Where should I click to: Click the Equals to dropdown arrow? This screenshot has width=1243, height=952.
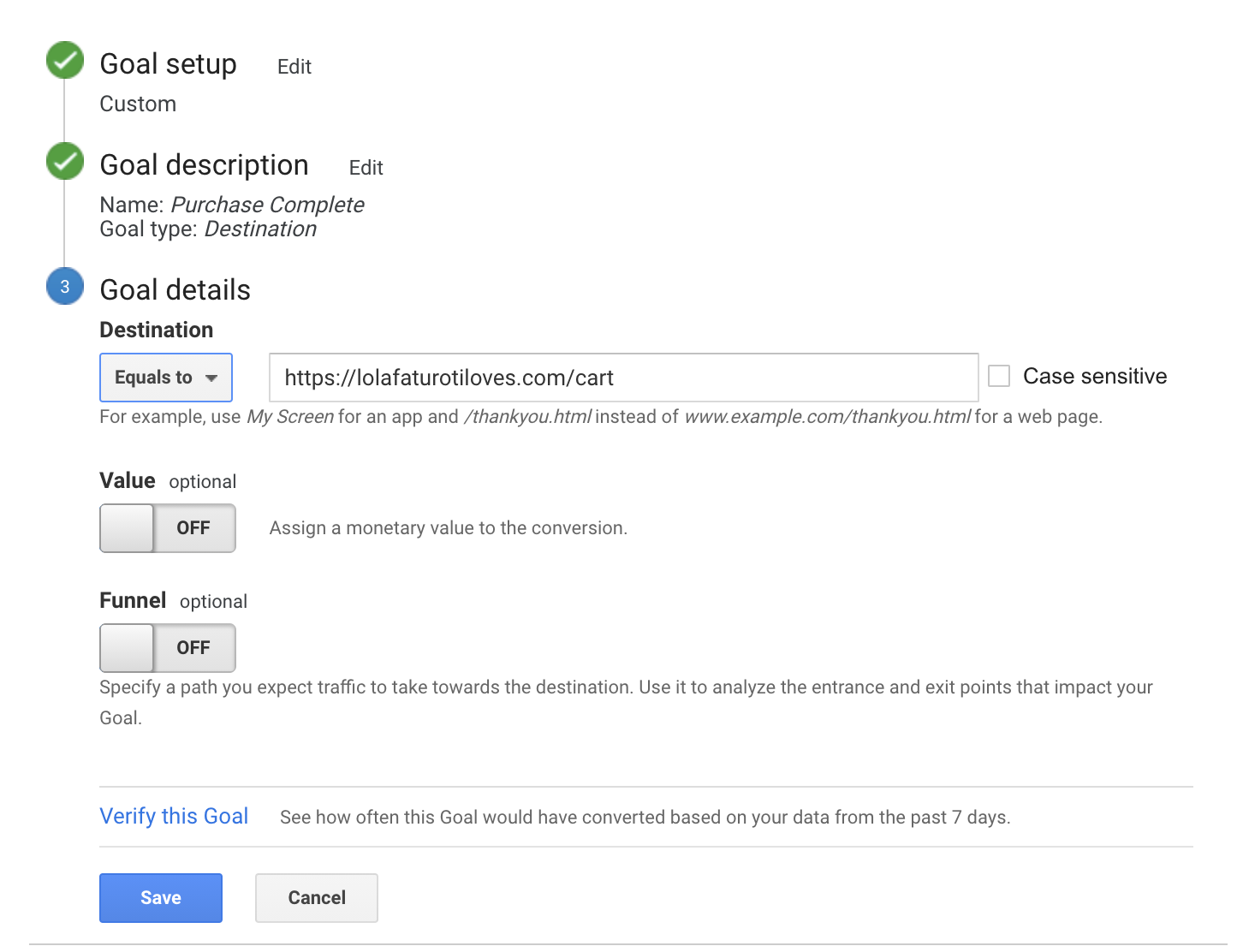[x=211, y=378]
